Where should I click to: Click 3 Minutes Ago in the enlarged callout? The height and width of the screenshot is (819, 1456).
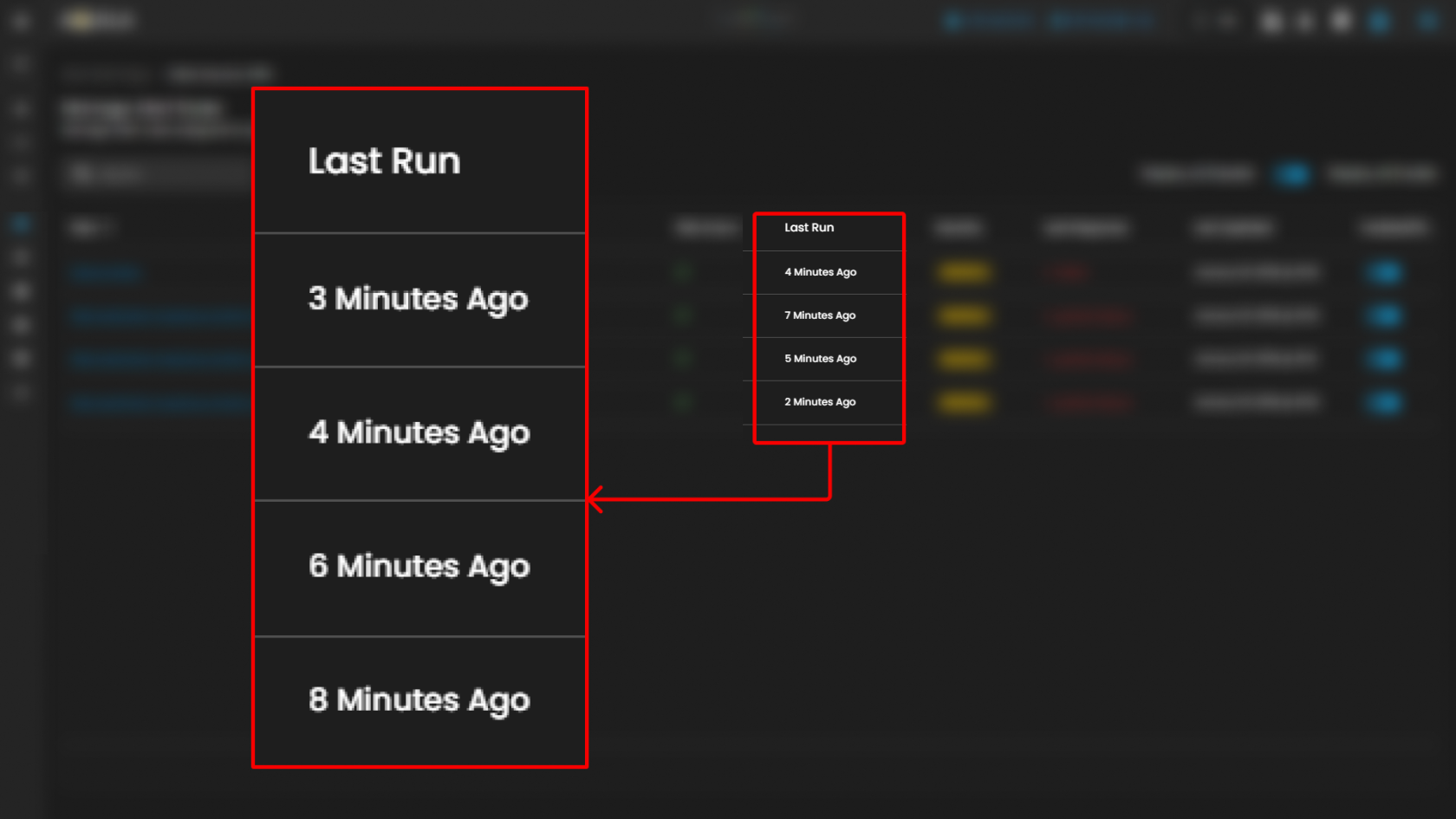click(418, 299)
